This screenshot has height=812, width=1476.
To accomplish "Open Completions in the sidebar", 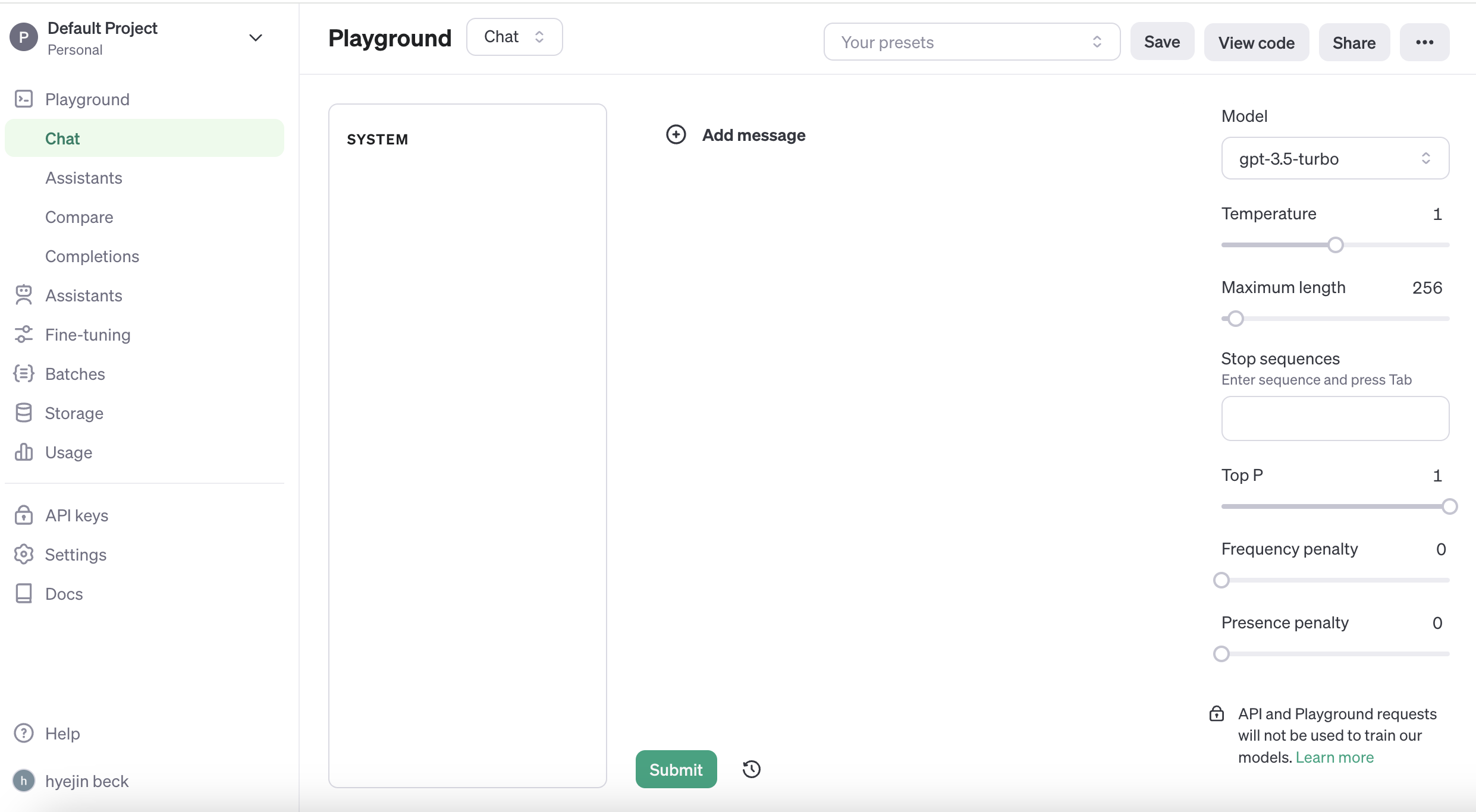I will pyautogui.click(x=92, y=256).
